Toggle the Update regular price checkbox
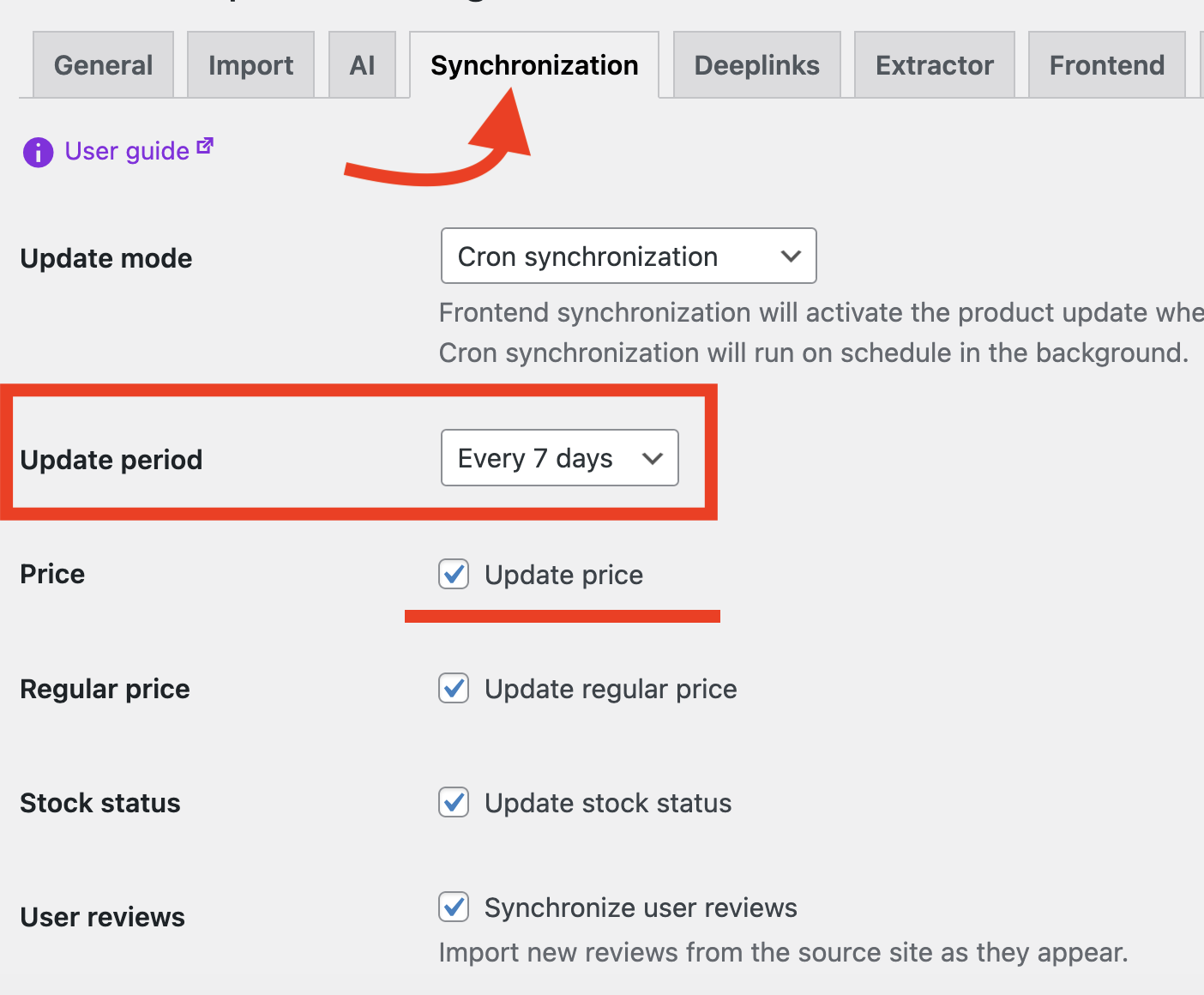 (454, 688)
